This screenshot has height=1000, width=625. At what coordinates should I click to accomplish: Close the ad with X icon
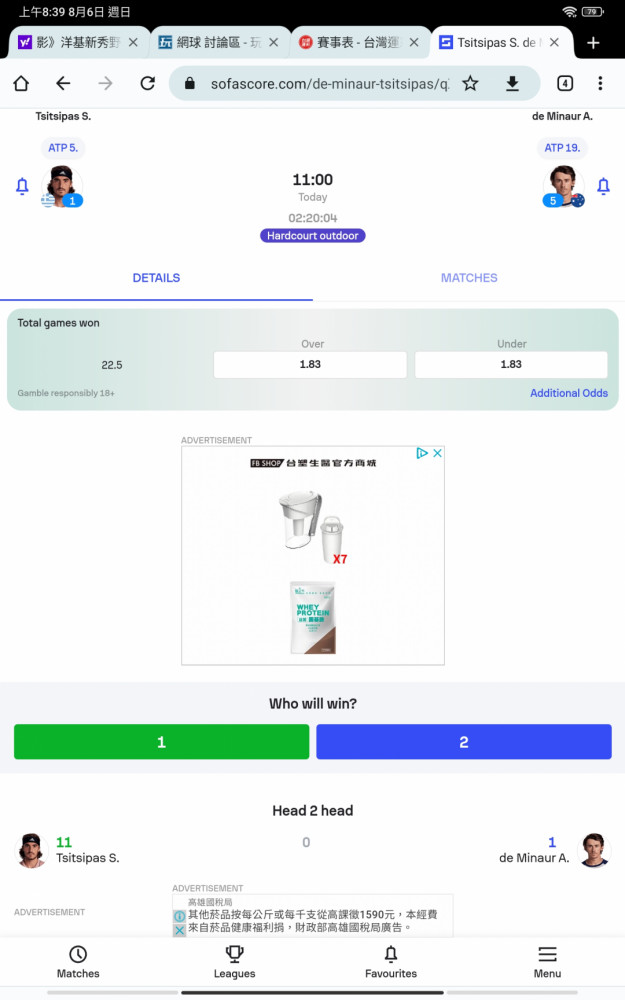(x=438, y=453)
